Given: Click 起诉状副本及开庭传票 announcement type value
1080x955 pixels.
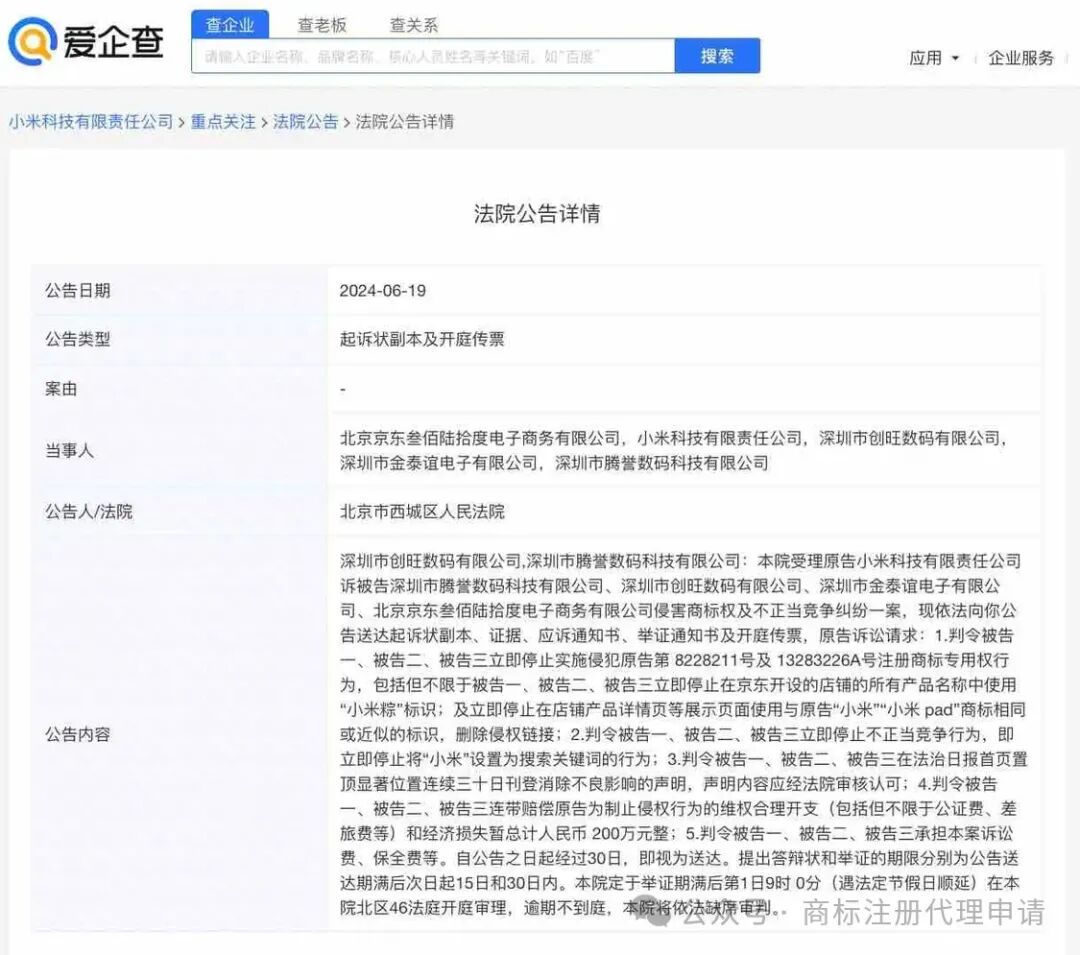Looking at the screenshot, I should coord(422,339).
